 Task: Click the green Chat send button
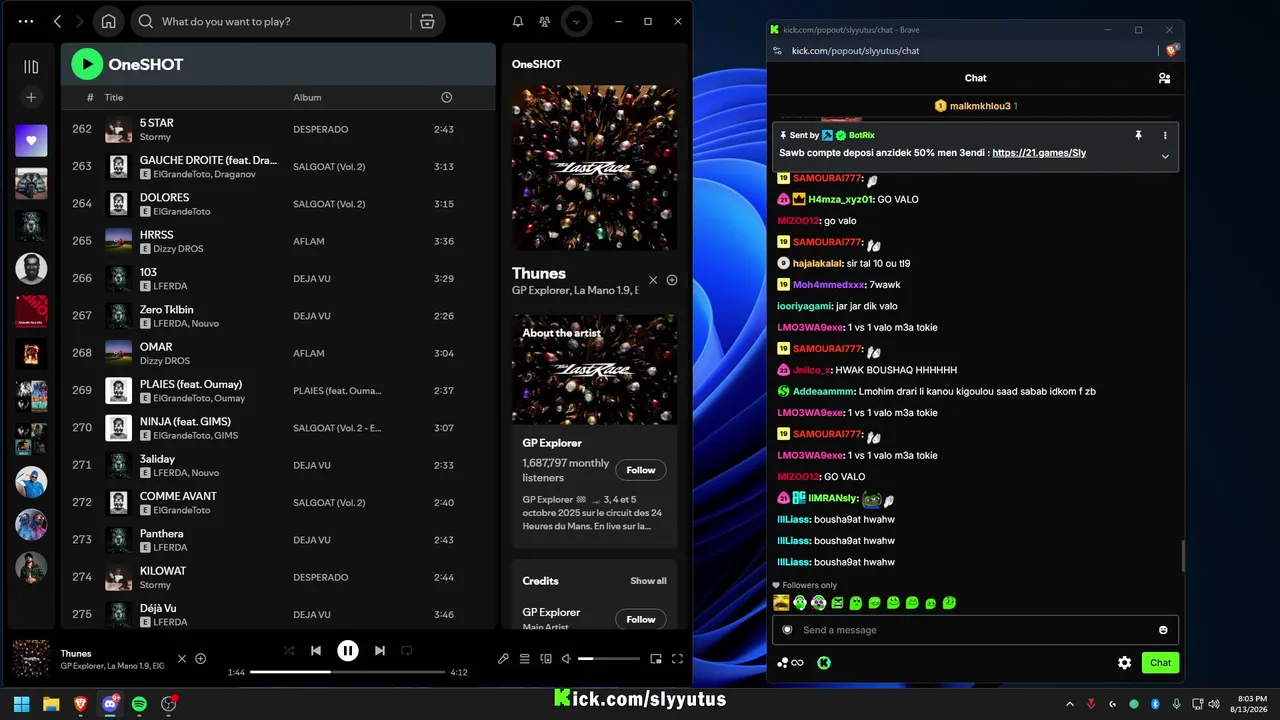point(1160,662)
